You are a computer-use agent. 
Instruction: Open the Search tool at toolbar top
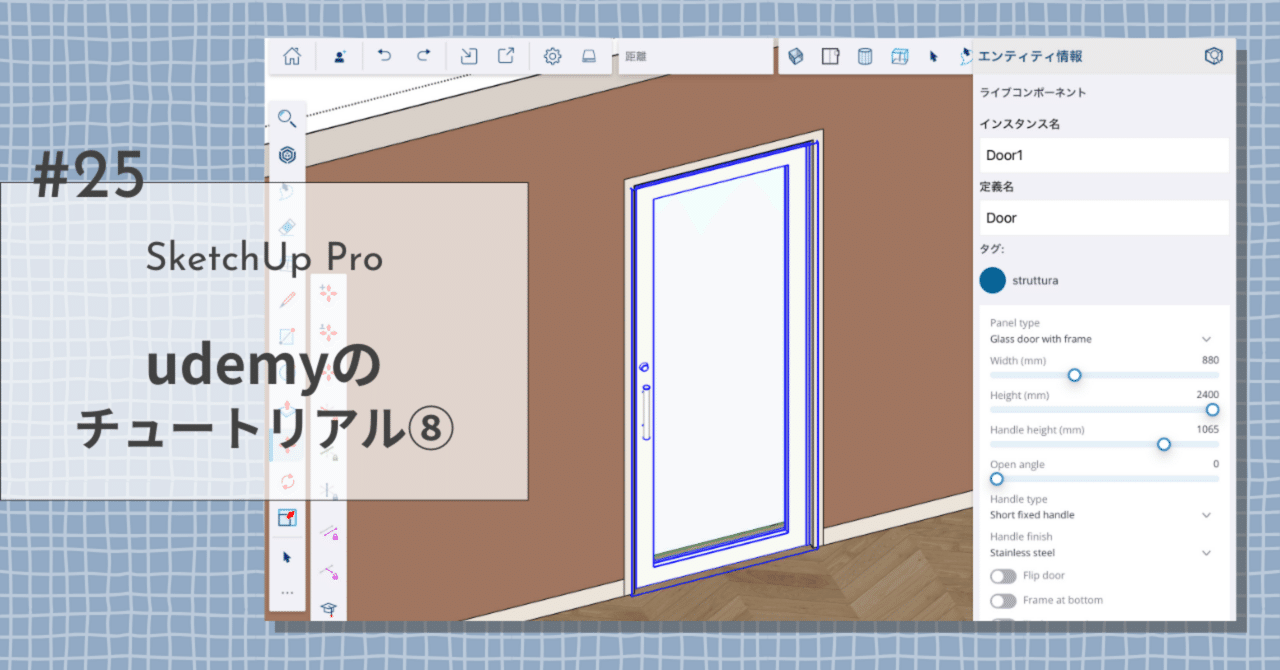click(x=287, y=118)
